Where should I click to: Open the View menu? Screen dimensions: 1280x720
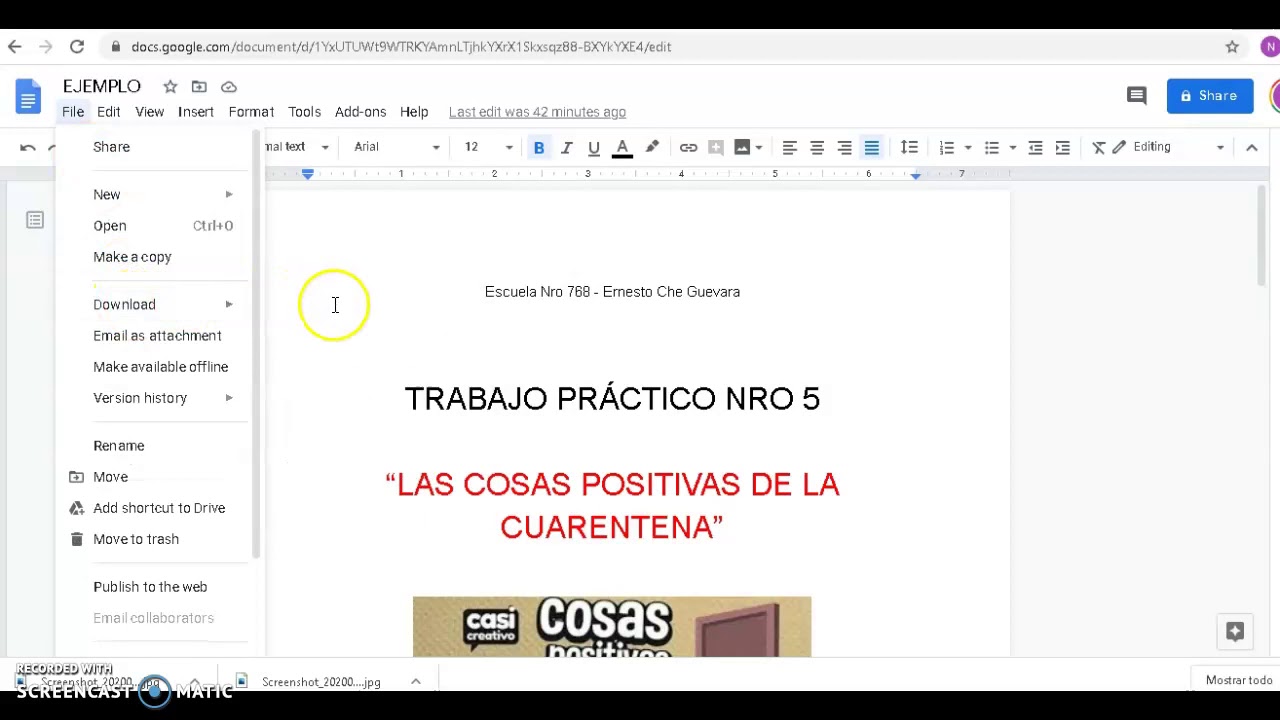pos(150,112)
